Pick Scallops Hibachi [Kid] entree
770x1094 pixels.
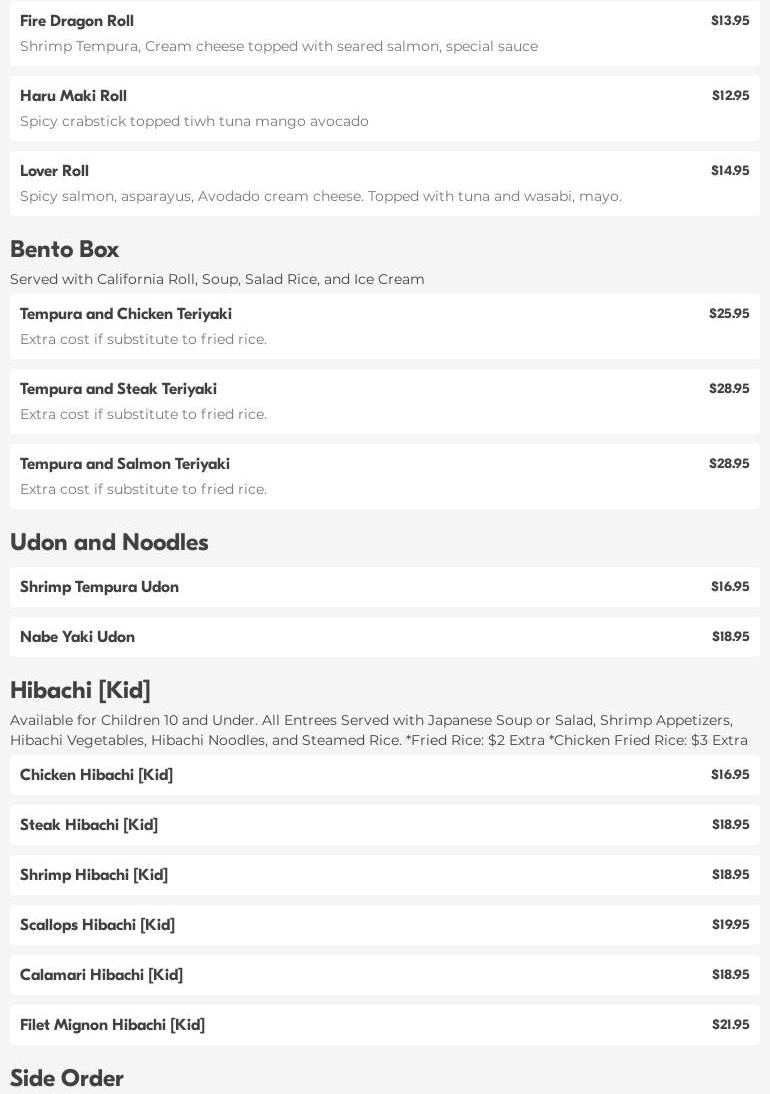[x=384, y=925]
